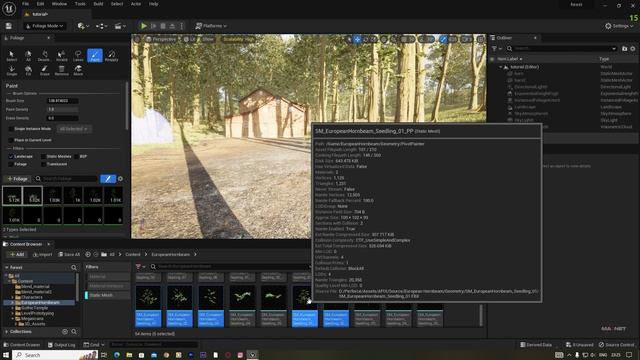This screenshot has height=360, width=640.
Task: Click the viewport translate gizmo icon
Action: 357,39
